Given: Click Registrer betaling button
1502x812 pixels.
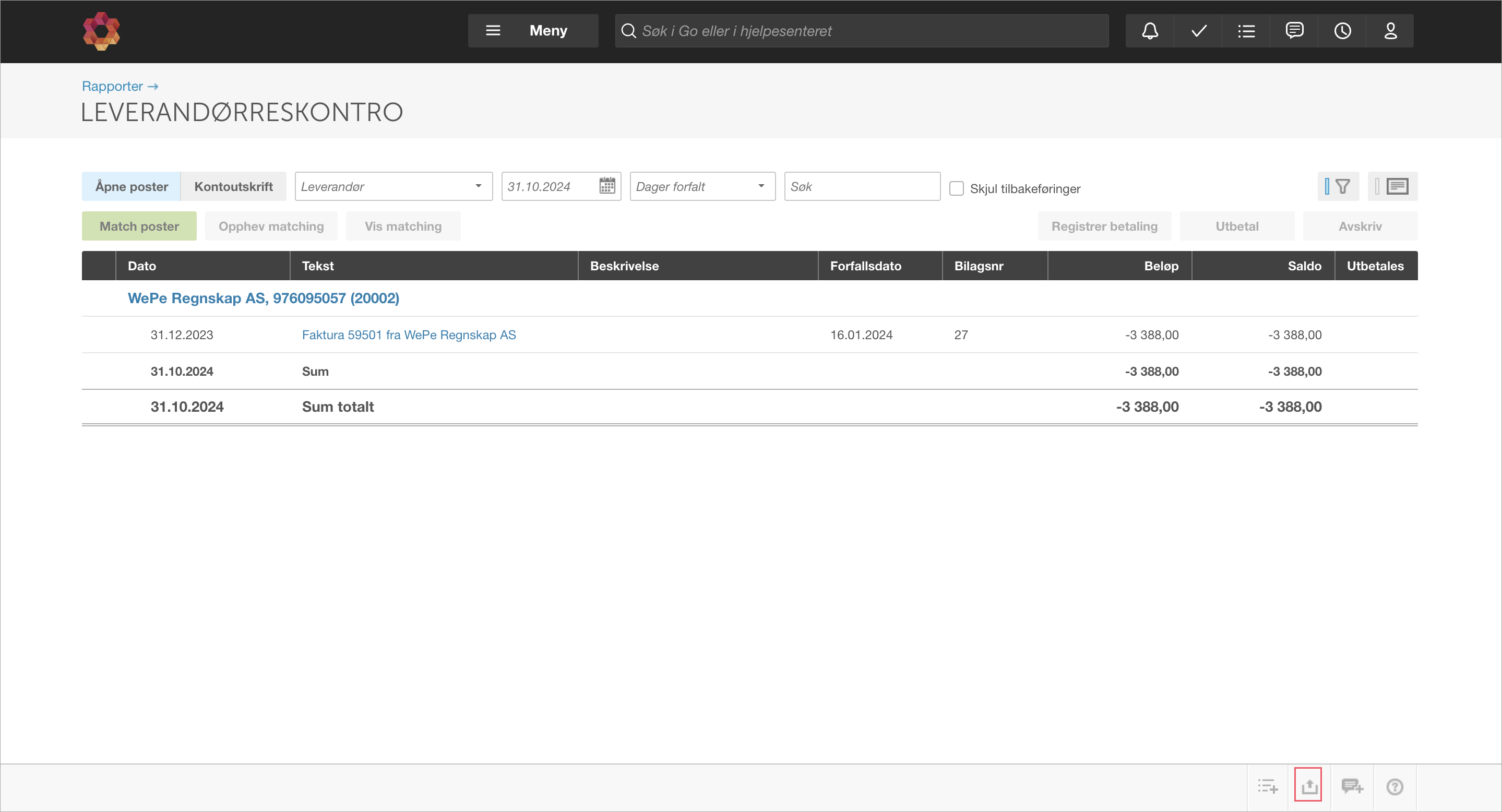Looking at the screenshot, I should [1104, 226].
